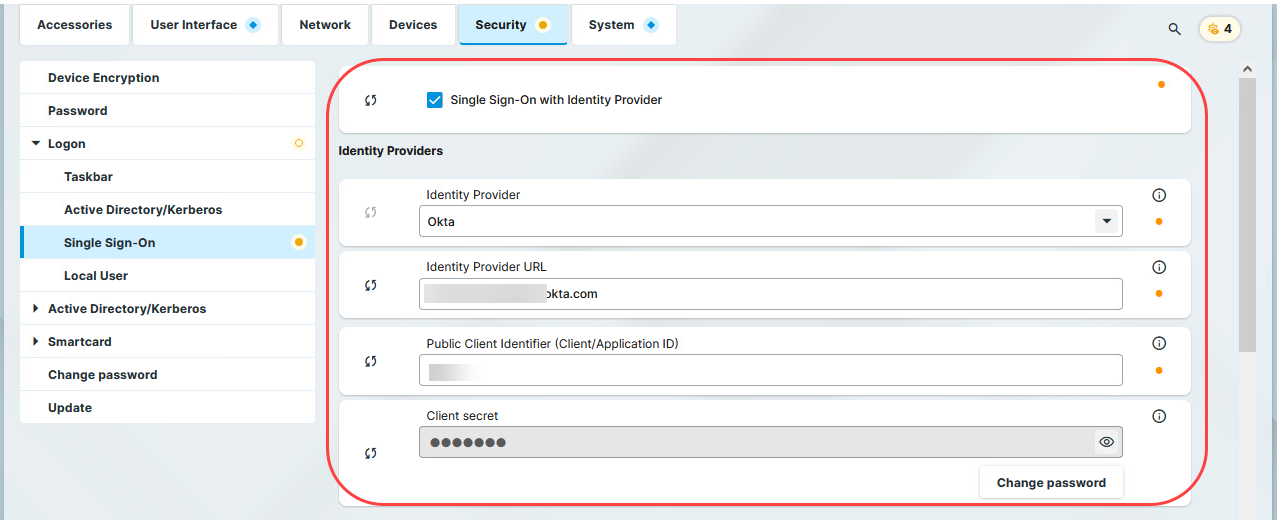Open the Identity Provider dropdown
Viewport: 1277px width, 520px height.
[x=1106, y=221]
